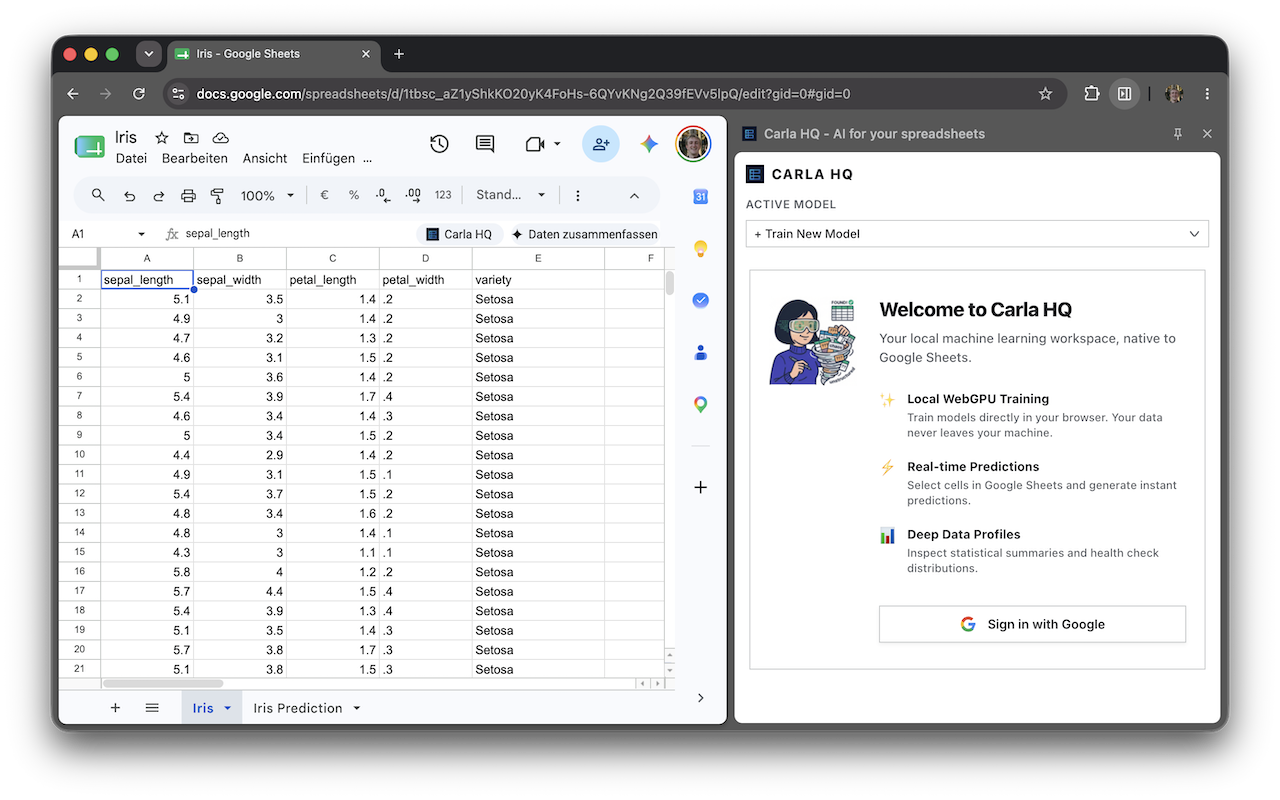Select column E header
1280x800 pixels.
538,259
